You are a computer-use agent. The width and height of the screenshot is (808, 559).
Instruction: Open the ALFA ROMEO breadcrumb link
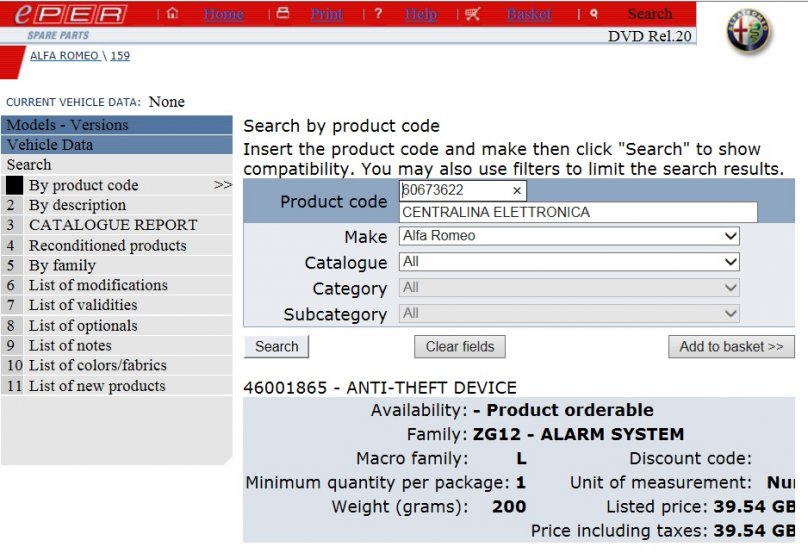click(x=64, y=56)
